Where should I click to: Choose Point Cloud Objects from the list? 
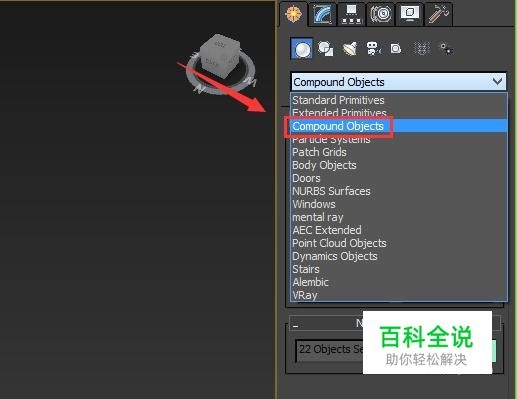click(399, 243)
